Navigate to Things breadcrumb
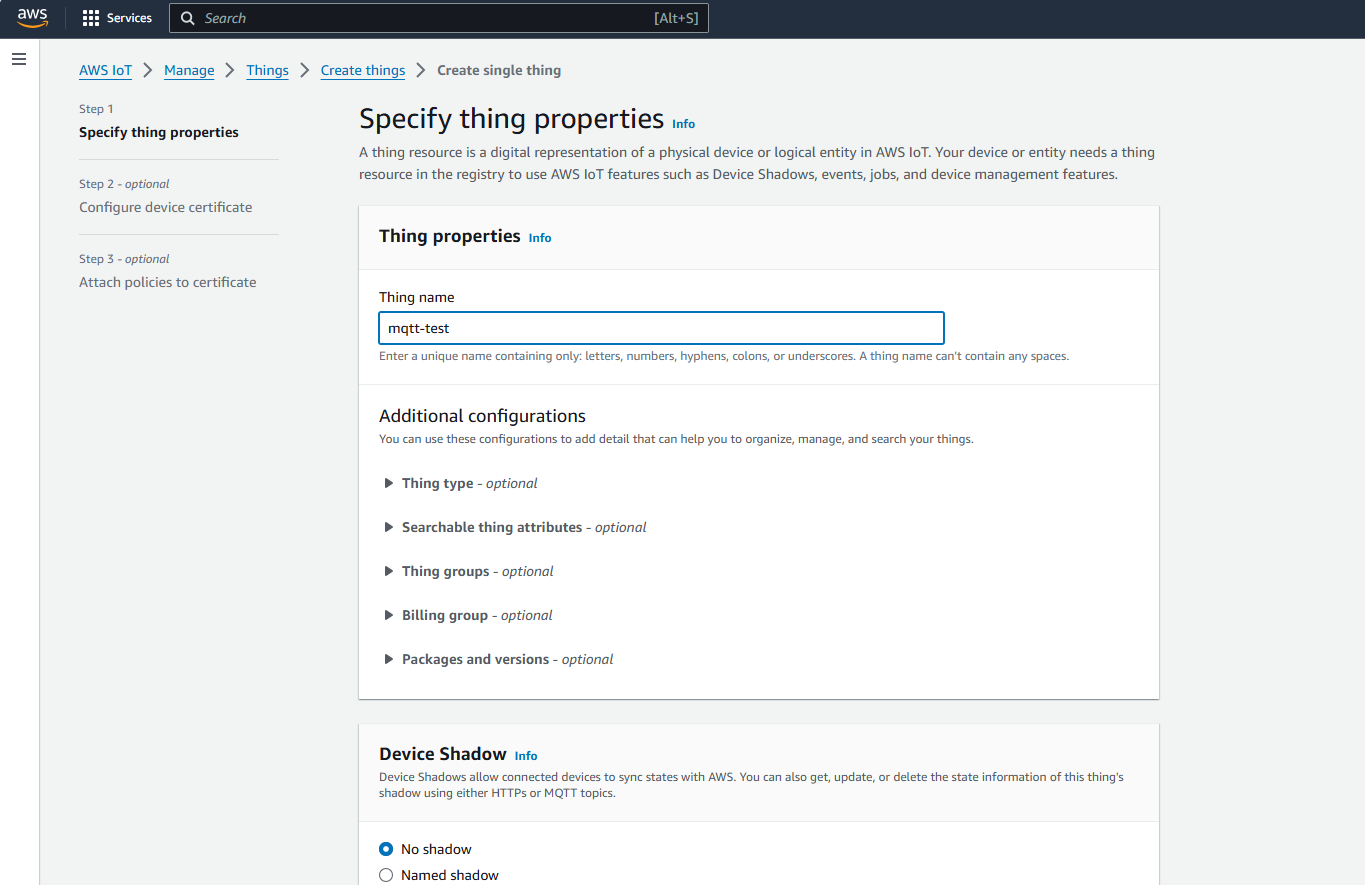This screenshot has width=1365, height=885. (267, 70)
